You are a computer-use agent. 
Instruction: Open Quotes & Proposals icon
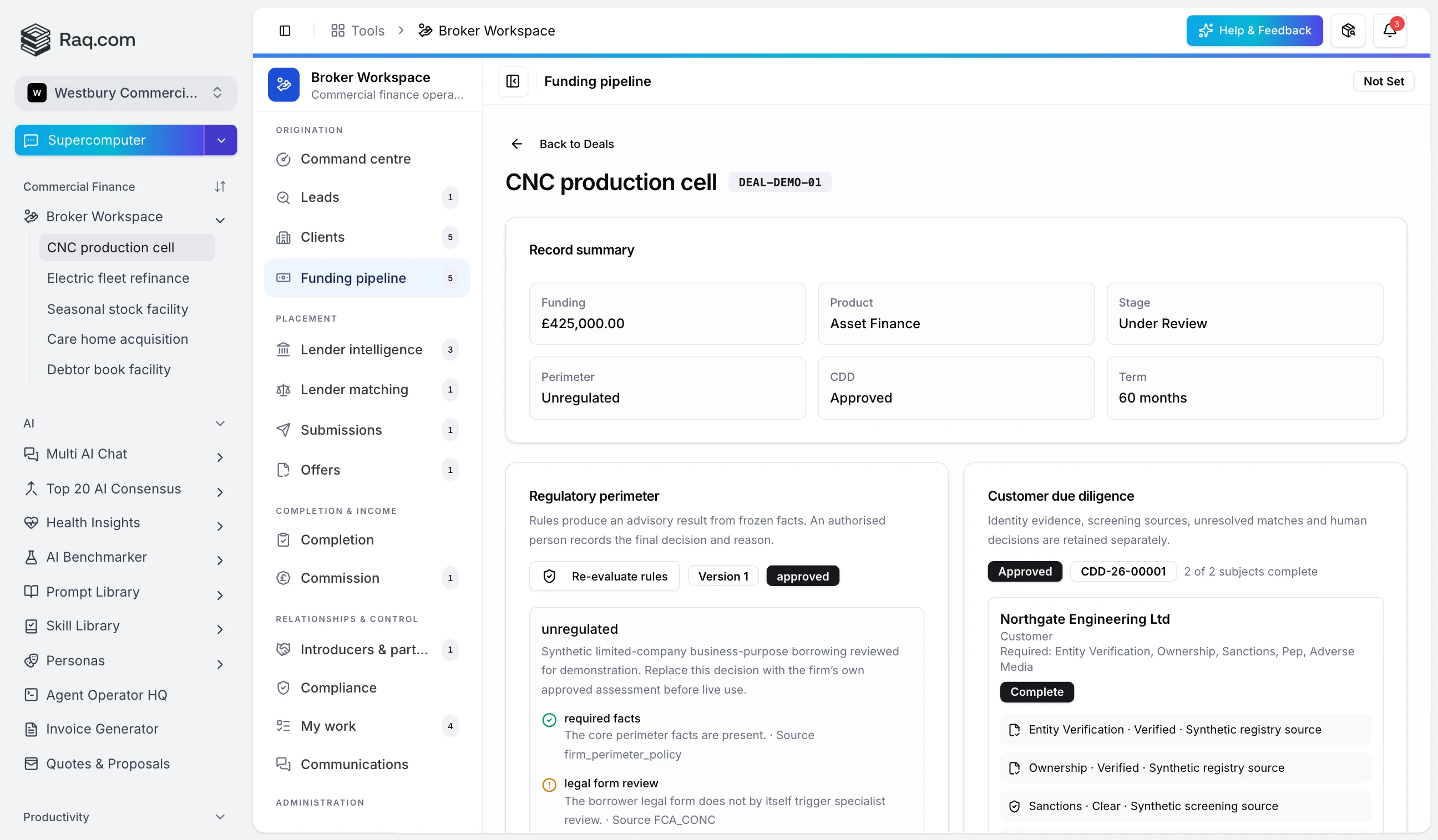[32, 763]
